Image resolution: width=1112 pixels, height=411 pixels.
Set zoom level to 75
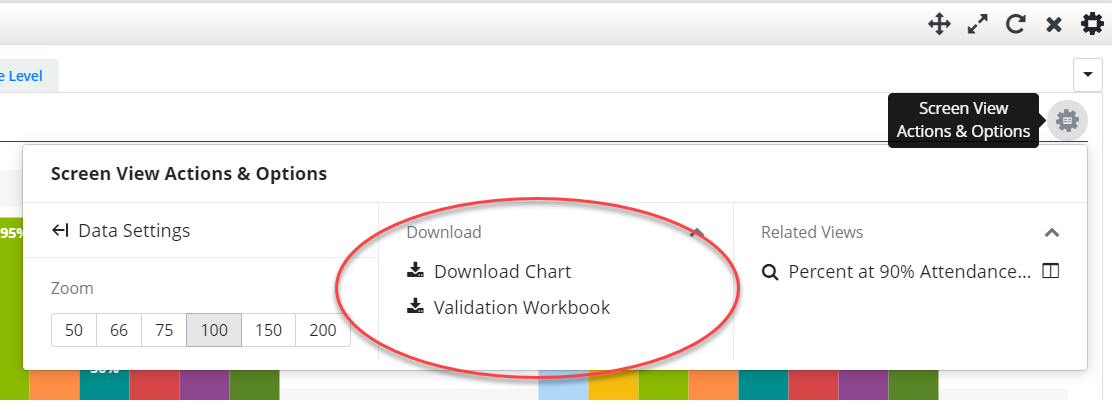coord(164,330)
